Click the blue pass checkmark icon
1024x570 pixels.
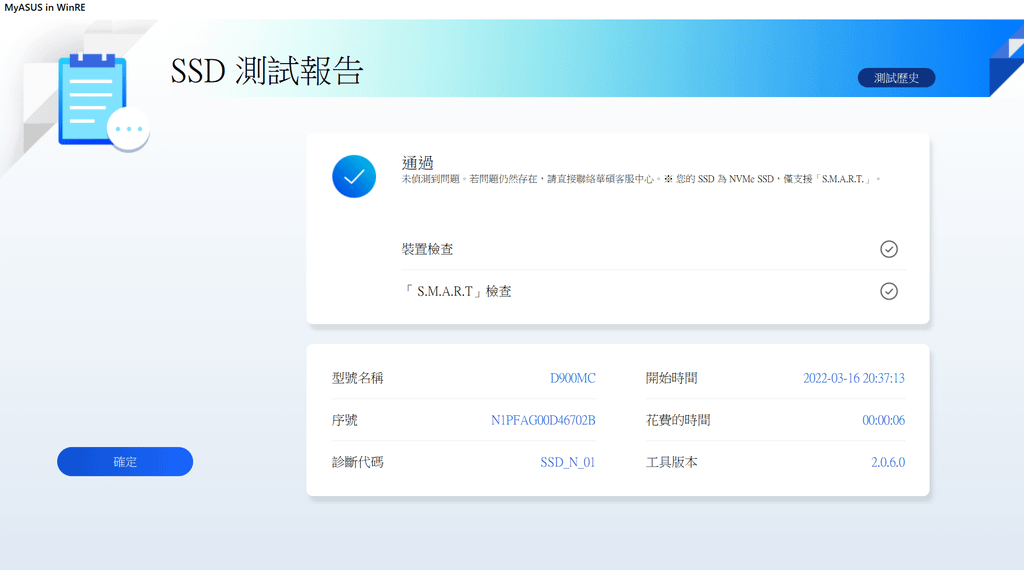(x=354, y=176)
